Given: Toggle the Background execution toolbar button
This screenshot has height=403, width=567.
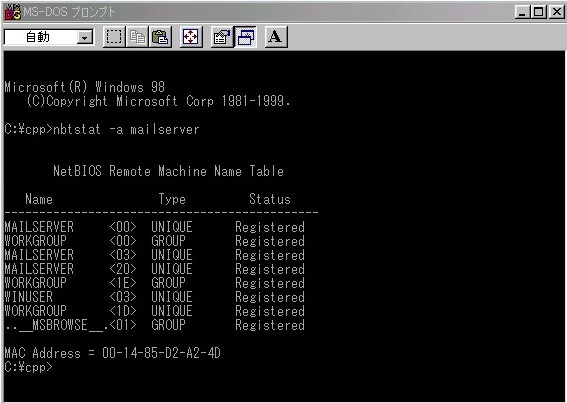Looking at the screenshot, I should pos(246,37).
